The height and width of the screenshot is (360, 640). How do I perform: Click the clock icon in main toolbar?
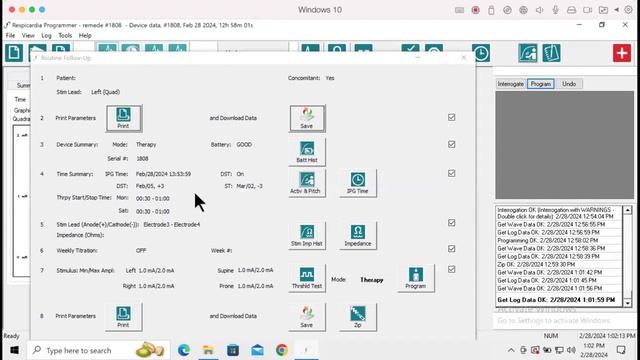[x=481, y=53]
